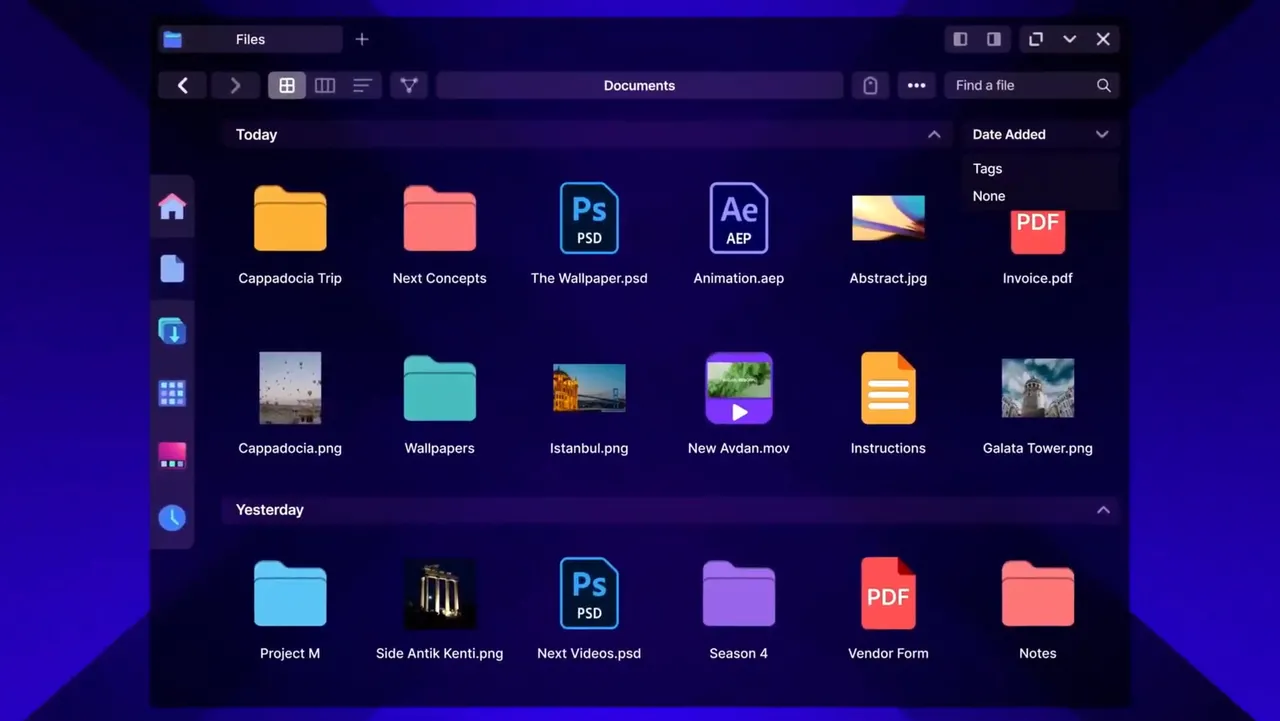Switch to column view layout

pyautogui.click(x=325, y=86)
